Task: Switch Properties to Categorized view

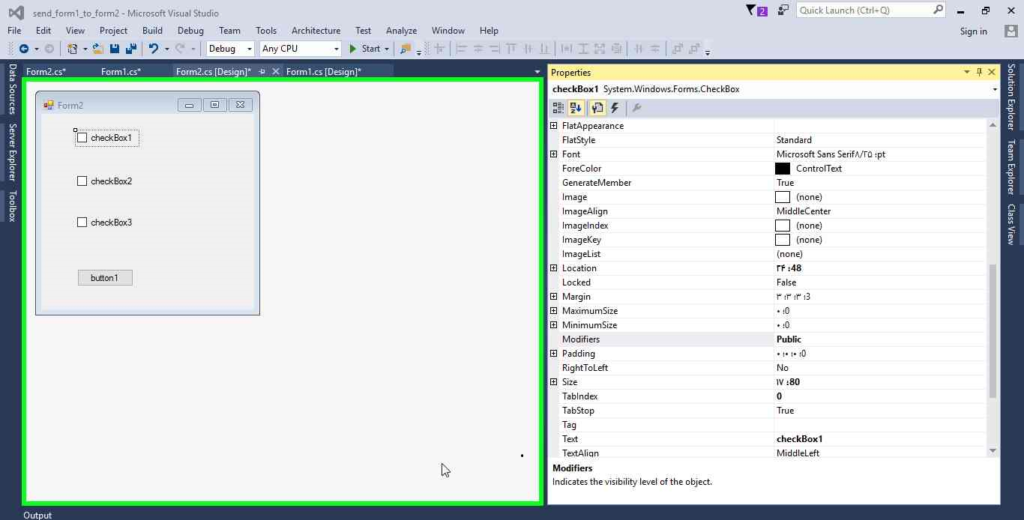Action: coord(559,108)
